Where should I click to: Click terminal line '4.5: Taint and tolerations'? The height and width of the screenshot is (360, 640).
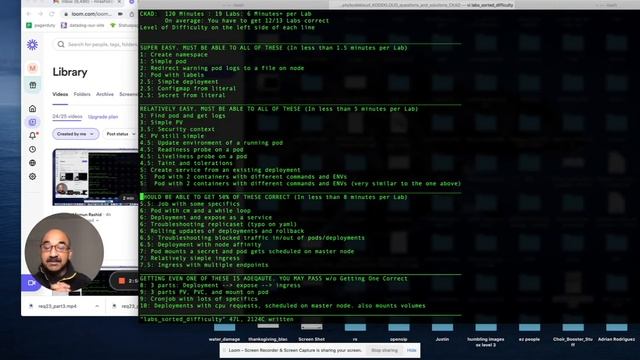tap(186, 163)
